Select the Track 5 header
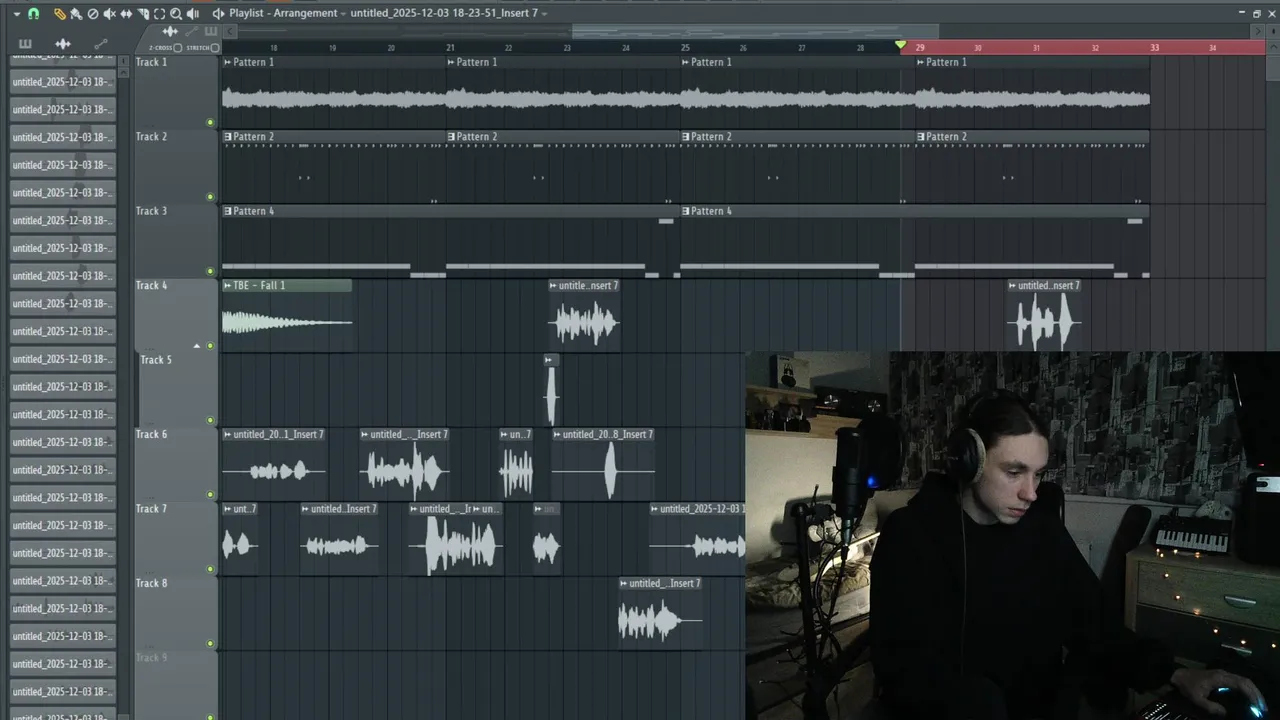This screenshot has width=1280, height=720. tap(178, 390)
